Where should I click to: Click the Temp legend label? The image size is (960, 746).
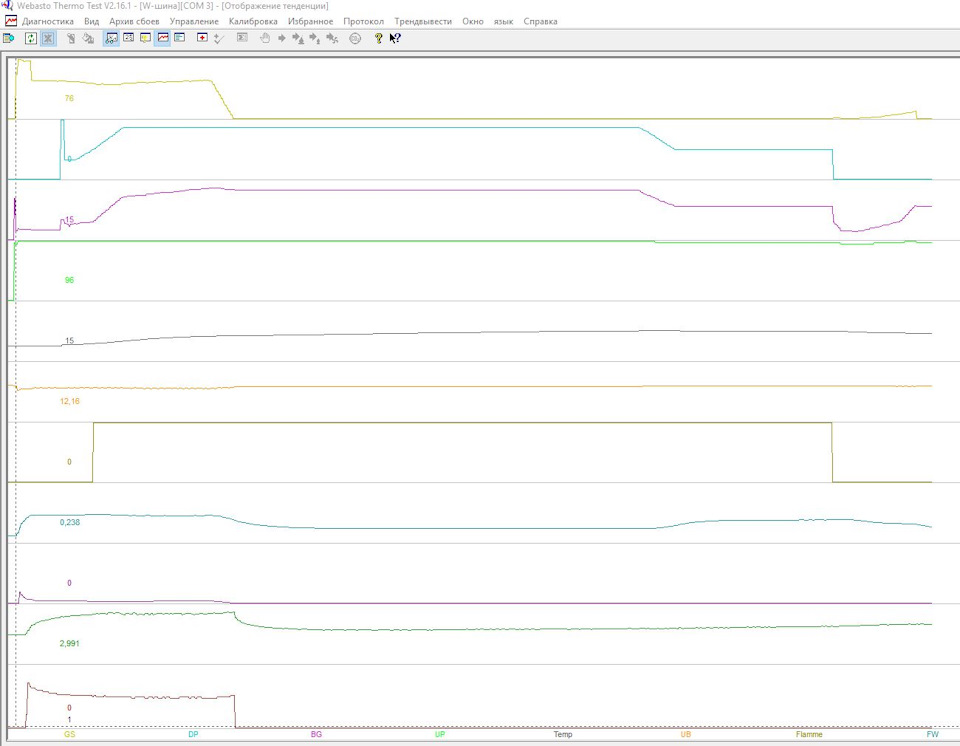click(x=563, y=734)
